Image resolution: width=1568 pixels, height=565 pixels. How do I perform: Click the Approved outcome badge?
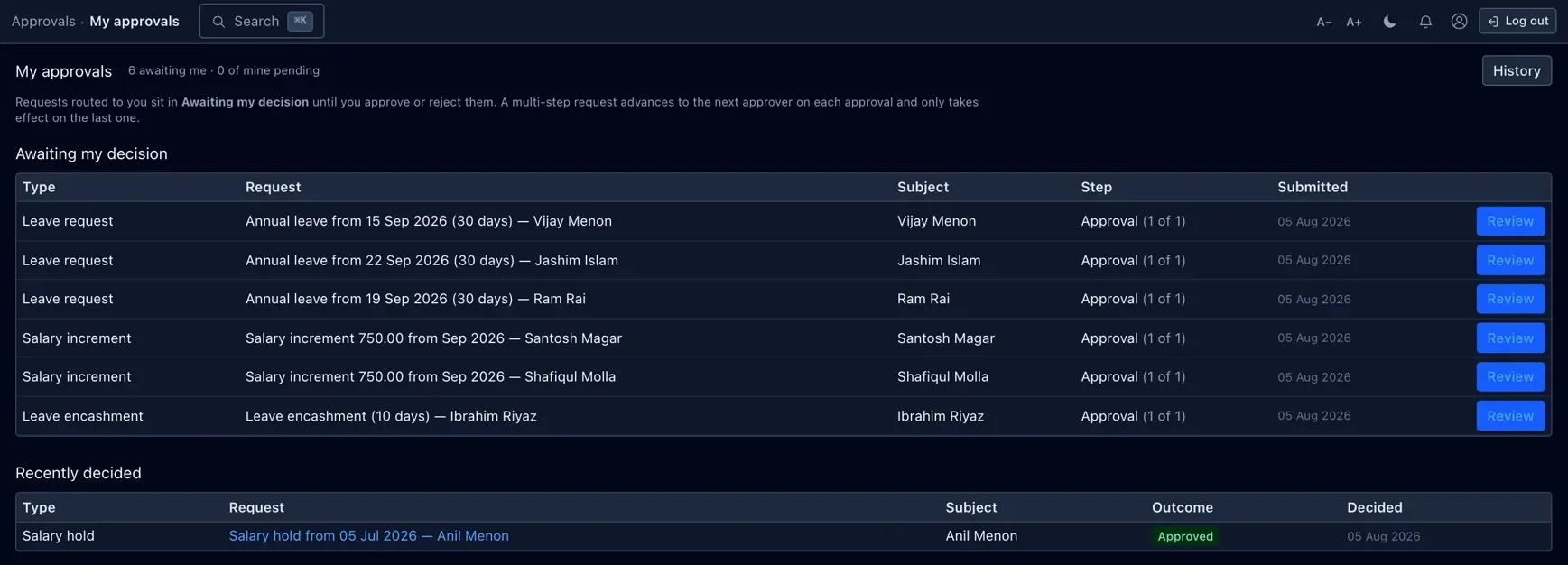pyautogui.click(x=1185, y=536)
